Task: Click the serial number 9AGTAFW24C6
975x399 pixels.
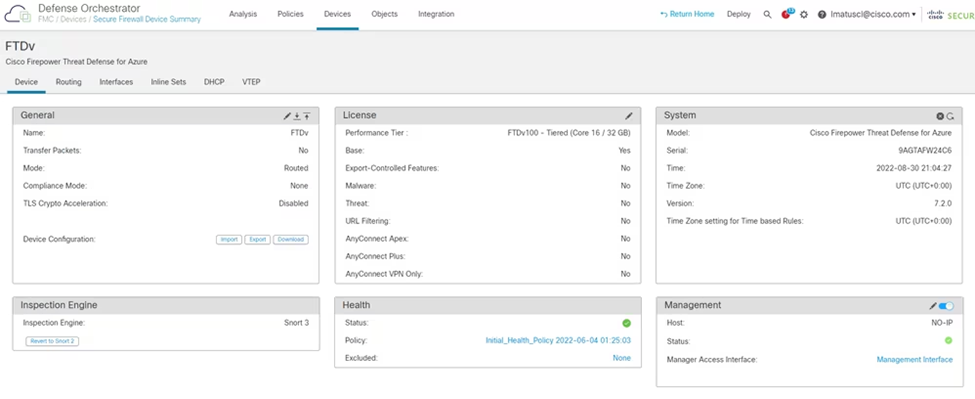Action: 925,150
